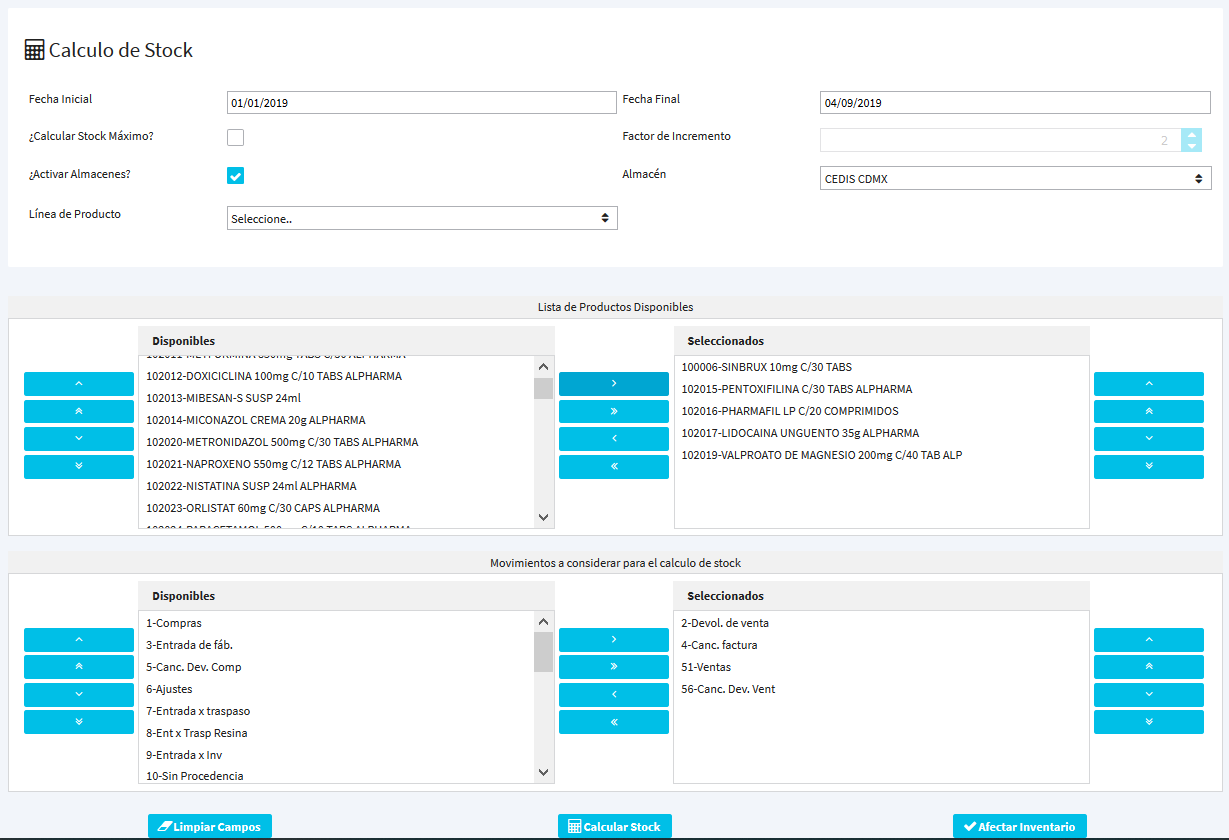Move all products to Seleccionados list
Viewport: 1229px width, 840px height.
pyautogui.click(x=613, y=412)
